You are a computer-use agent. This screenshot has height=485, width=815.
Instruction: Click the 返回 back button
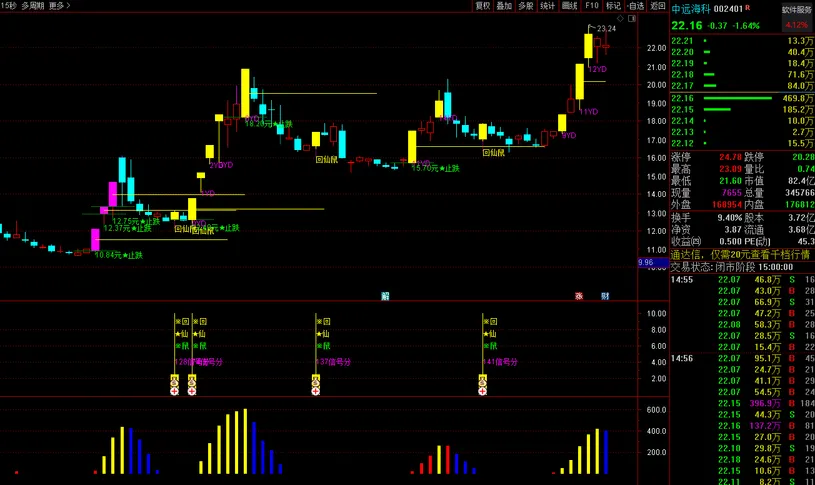coord(657,6)
